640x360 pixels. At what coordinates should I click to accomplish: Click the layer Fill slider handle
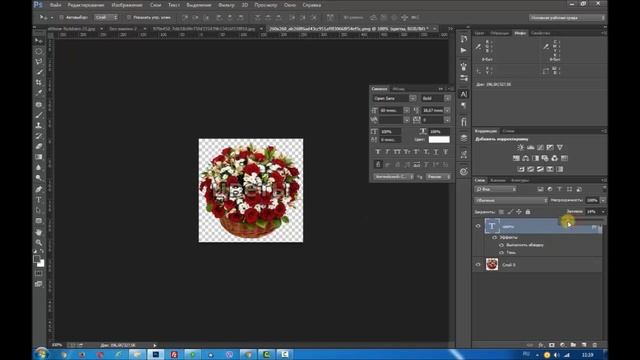coord(567,221)
